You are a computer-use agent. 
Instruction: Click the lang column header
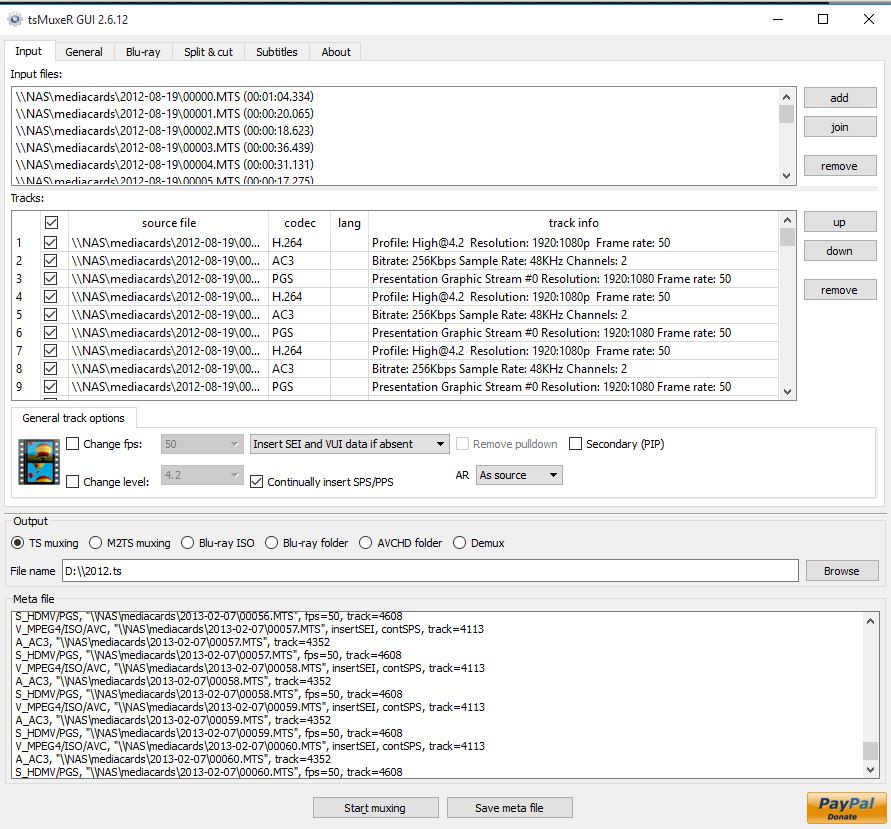click(349, 223)
